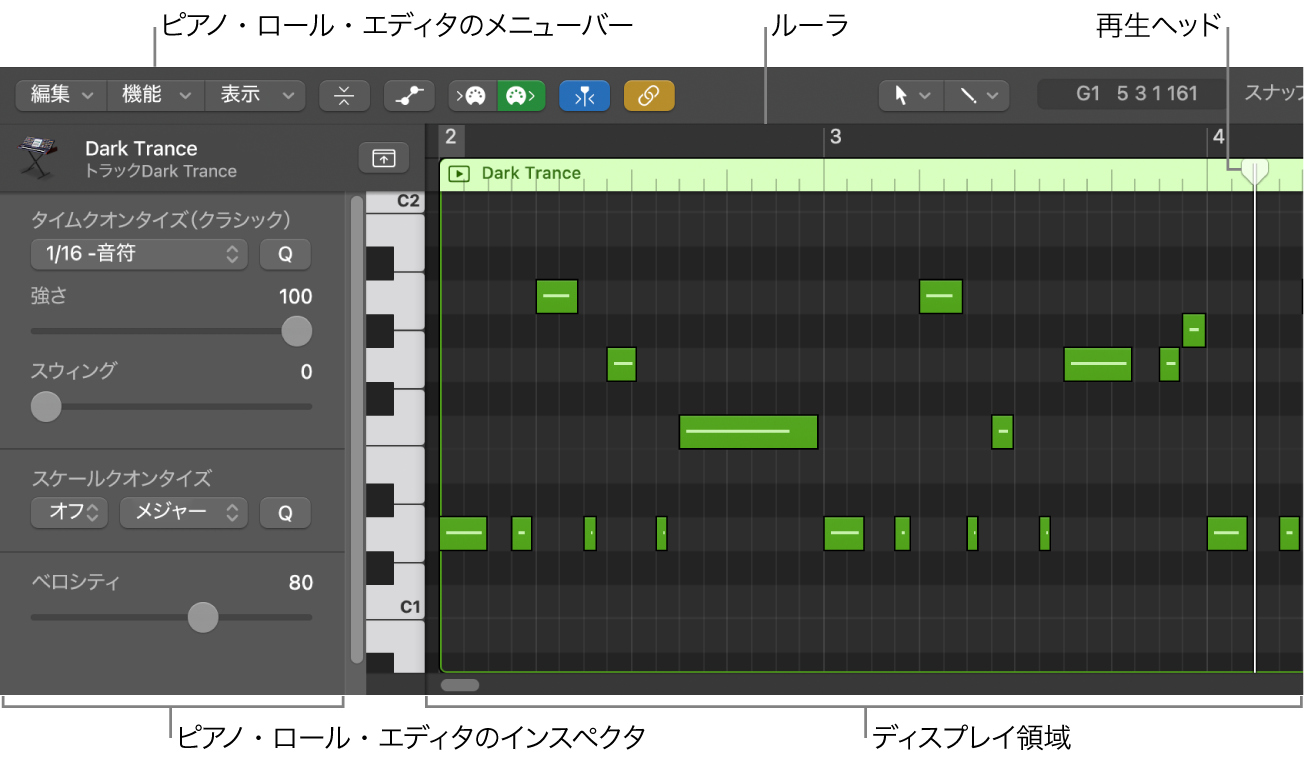Click the C1 piano key
The width and height of the screenshot is (1306, 766).
click(395, 605)
